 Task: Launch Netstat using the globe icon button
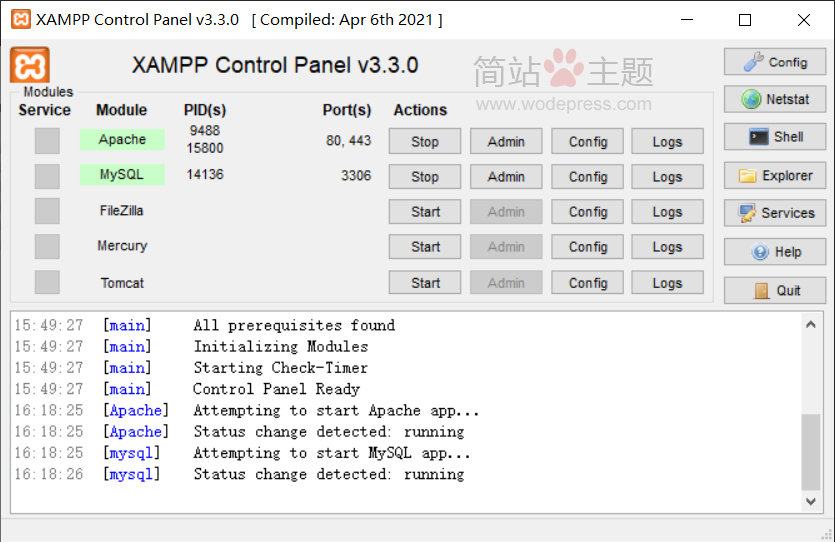pyautogui.click(x=775, y=99)
